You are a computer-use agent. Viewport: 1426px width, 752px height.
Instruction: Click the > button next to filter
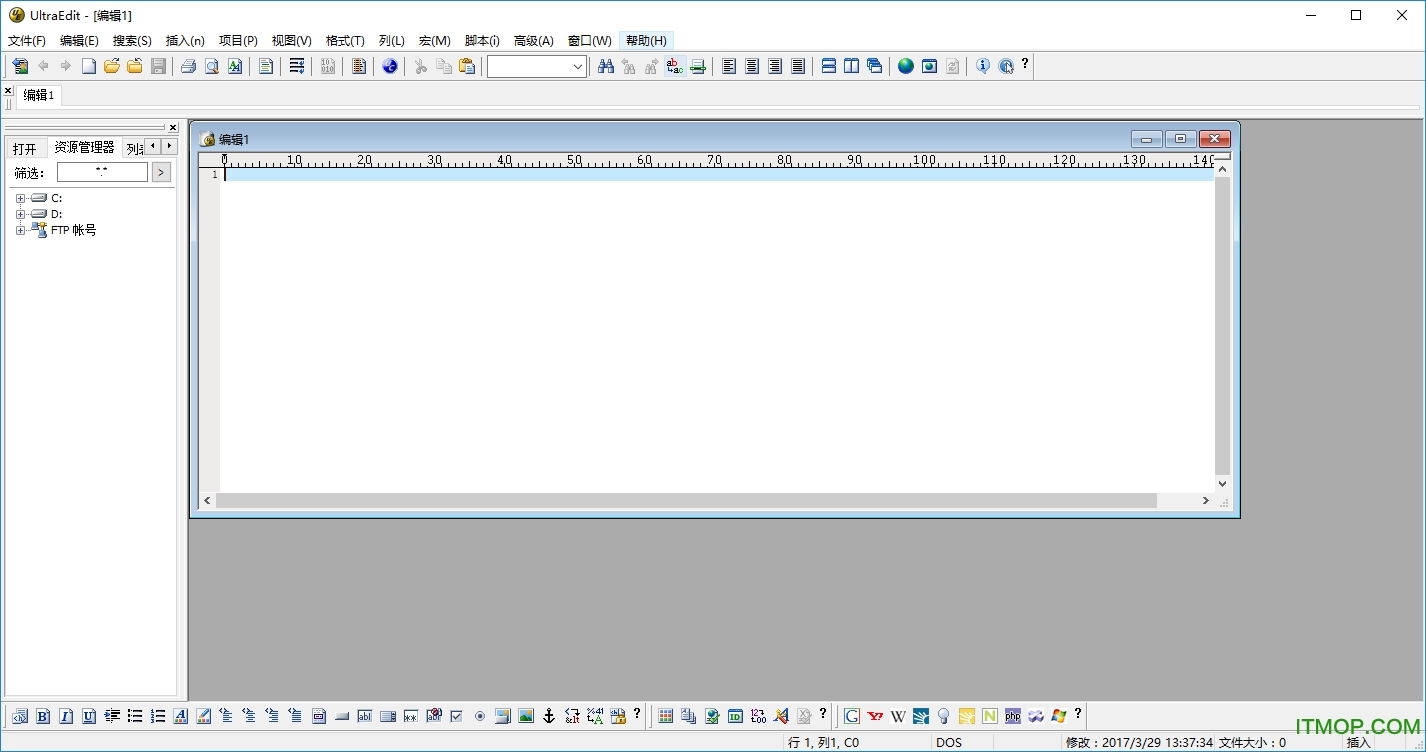coord(161,173)
